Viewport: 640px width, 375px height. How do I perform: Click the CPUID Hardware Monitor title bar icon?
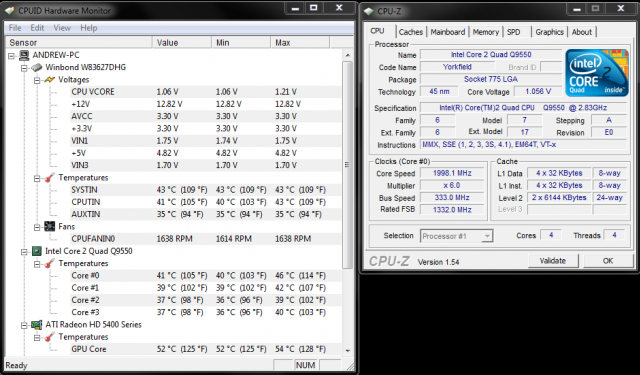tap(9, 11)
